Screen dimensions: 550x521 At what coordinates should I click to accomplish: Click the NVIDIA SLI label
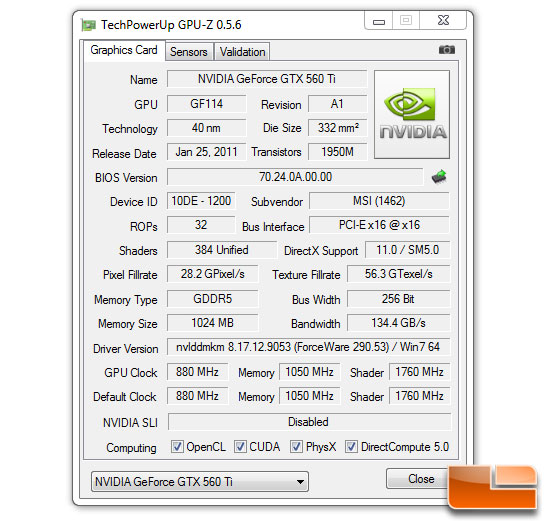tap(130, 423)
